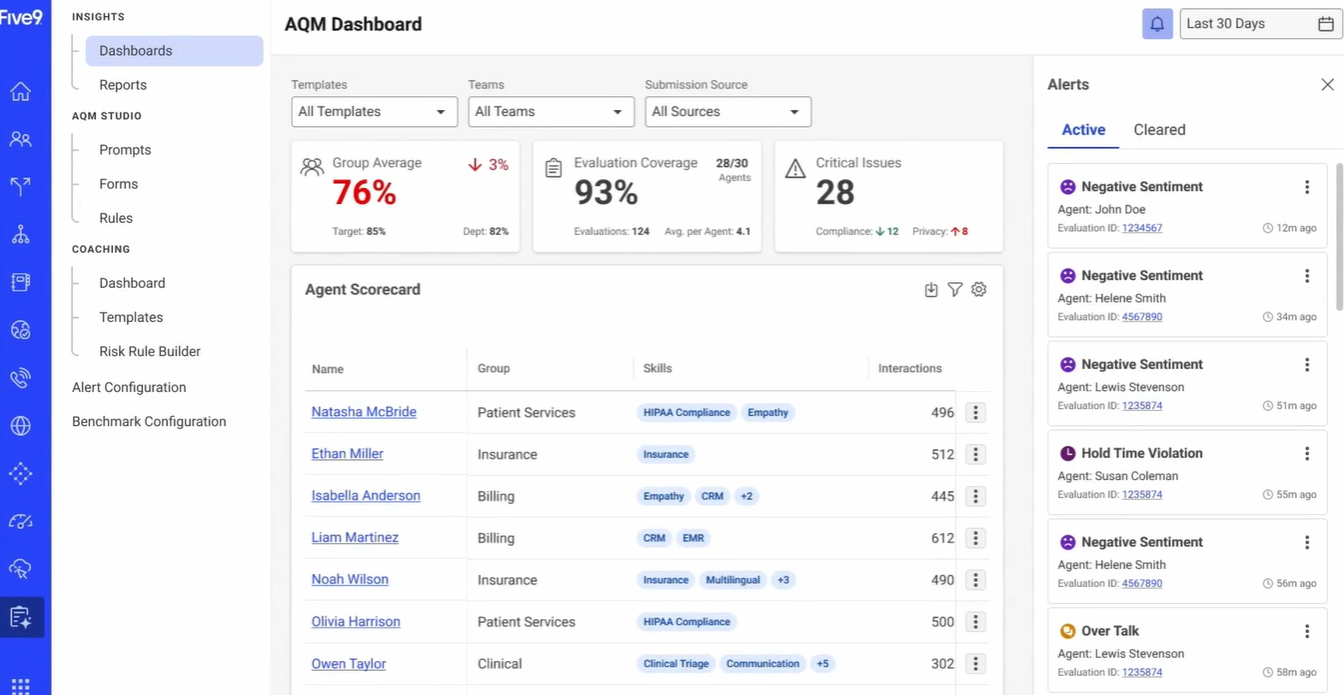Open the globe icon in left rail
Screen dimensions: 1344x695
(20, 426)
